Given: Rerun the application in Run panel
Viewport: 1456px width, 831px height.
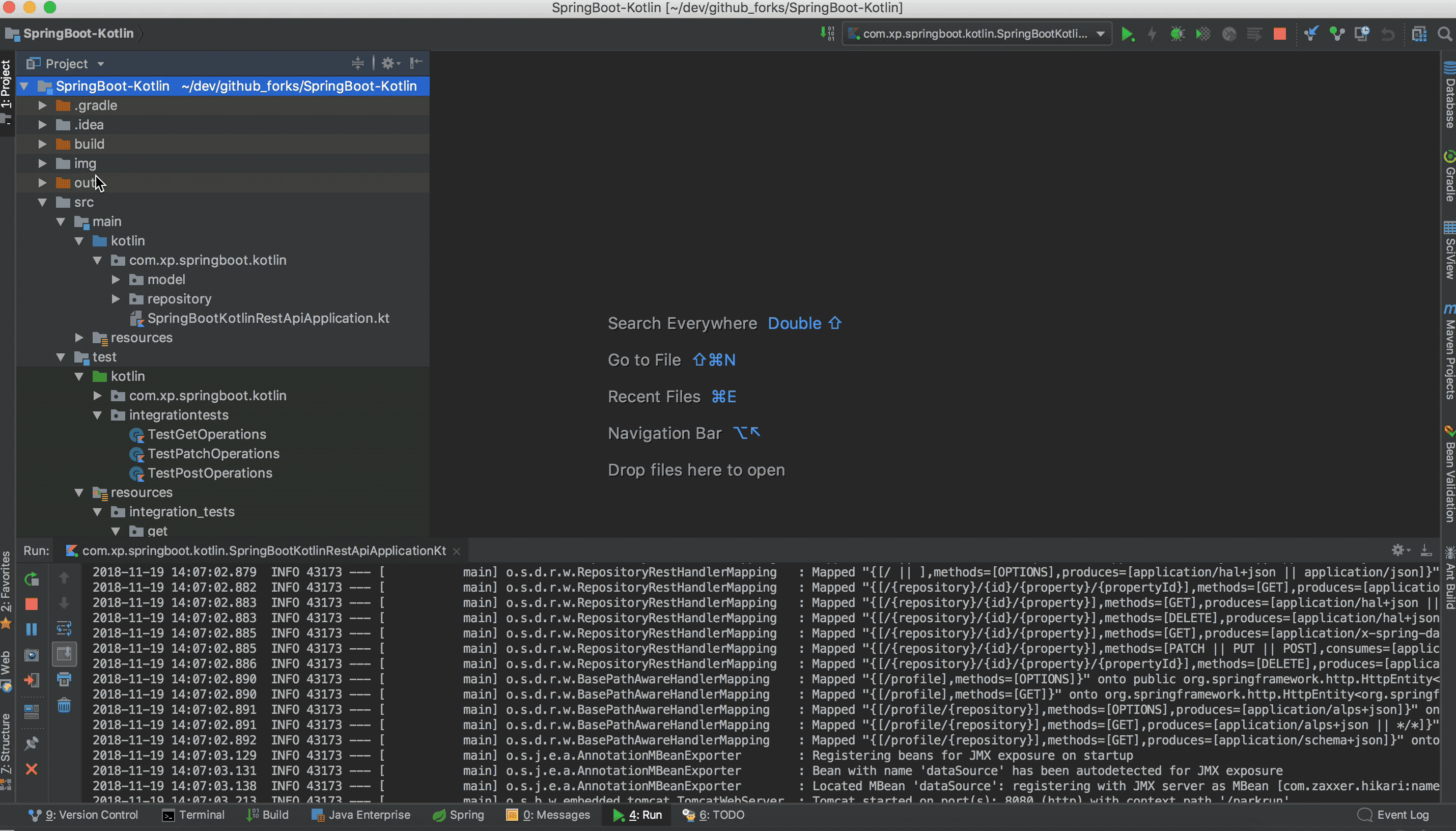Looking at the screenshot, I should [x=32, y=579].
